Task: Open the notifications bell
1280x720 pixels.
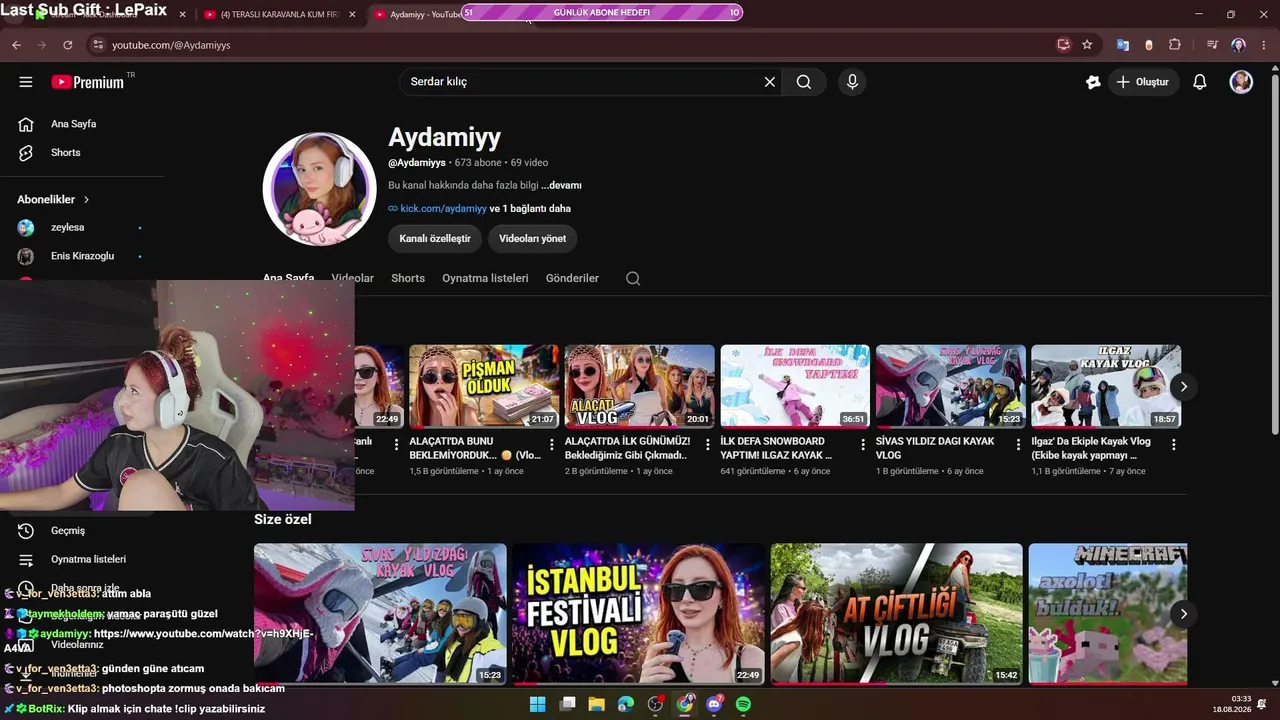Action: 1200,82
